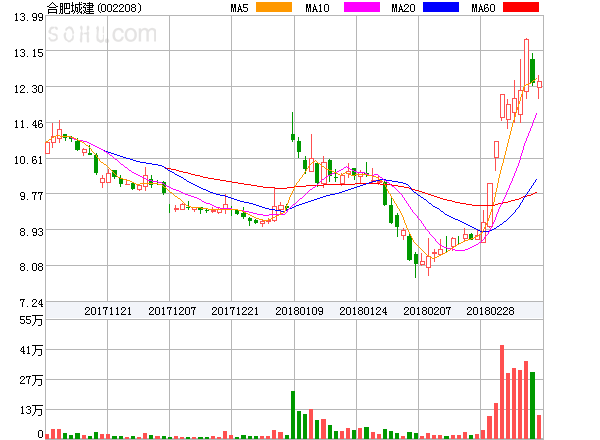Click the 55万 volume axis label
Image resolution: width=600 pixels, height=440 pixels.
click(x=31, y=320)
